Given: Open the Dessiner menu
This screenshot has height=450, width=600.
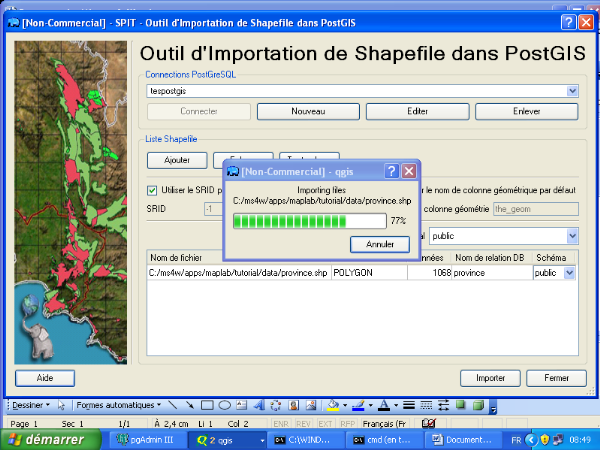Looking at the screenshot, I should [x=28, y=405].
